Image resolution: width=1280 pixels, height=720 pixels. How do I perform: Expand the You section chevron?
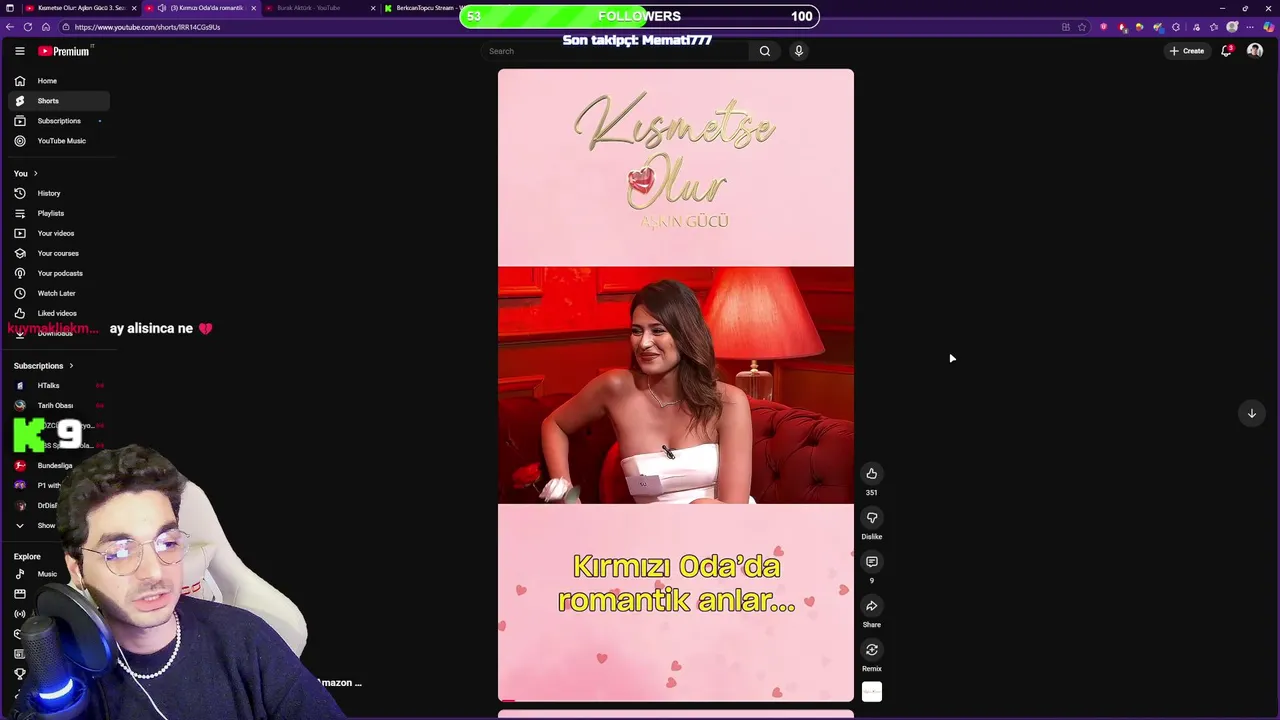(x=35, y=173)
